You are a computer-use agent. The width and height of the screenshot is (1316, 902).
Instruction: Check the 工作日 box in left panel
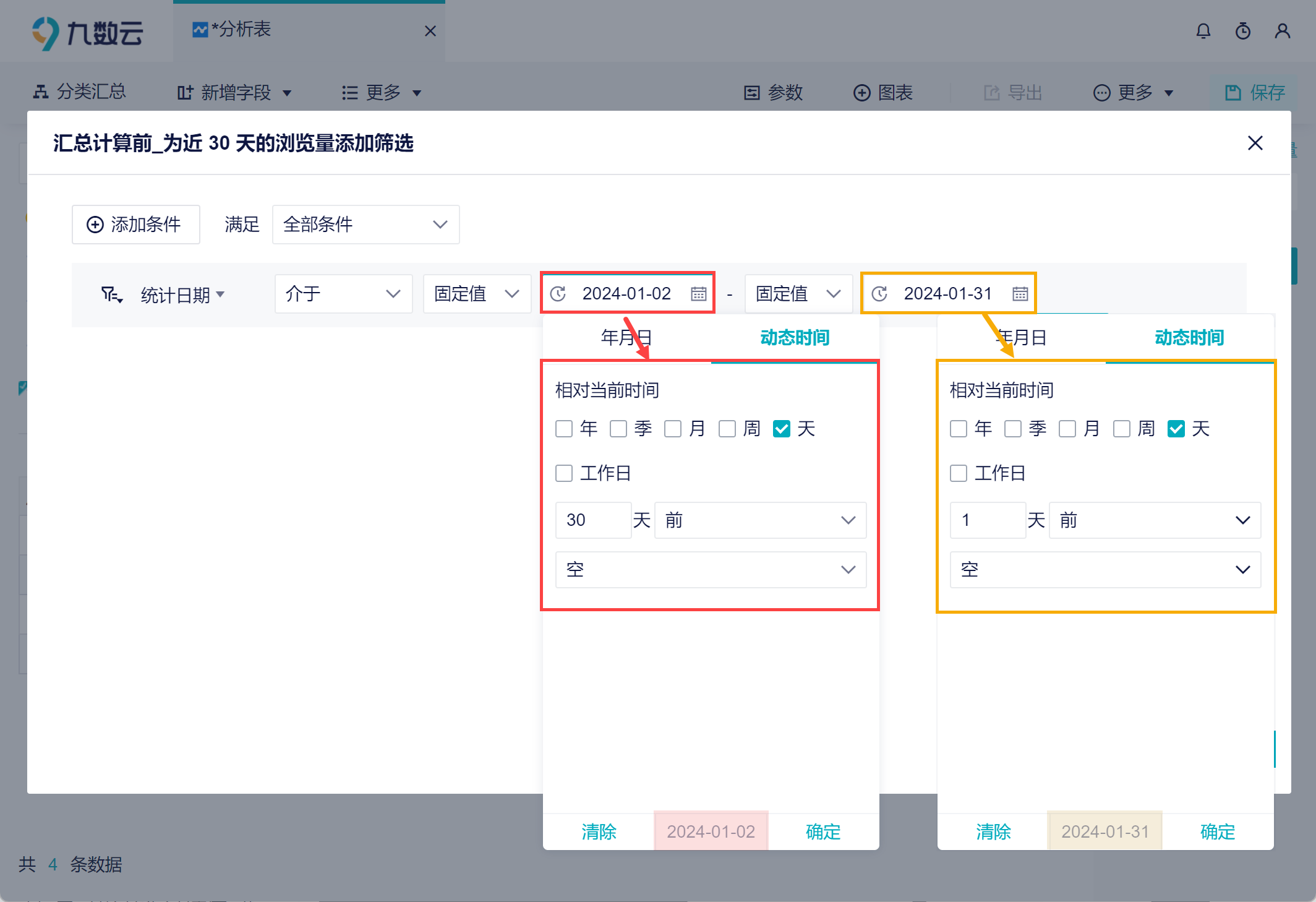(564, 473)
